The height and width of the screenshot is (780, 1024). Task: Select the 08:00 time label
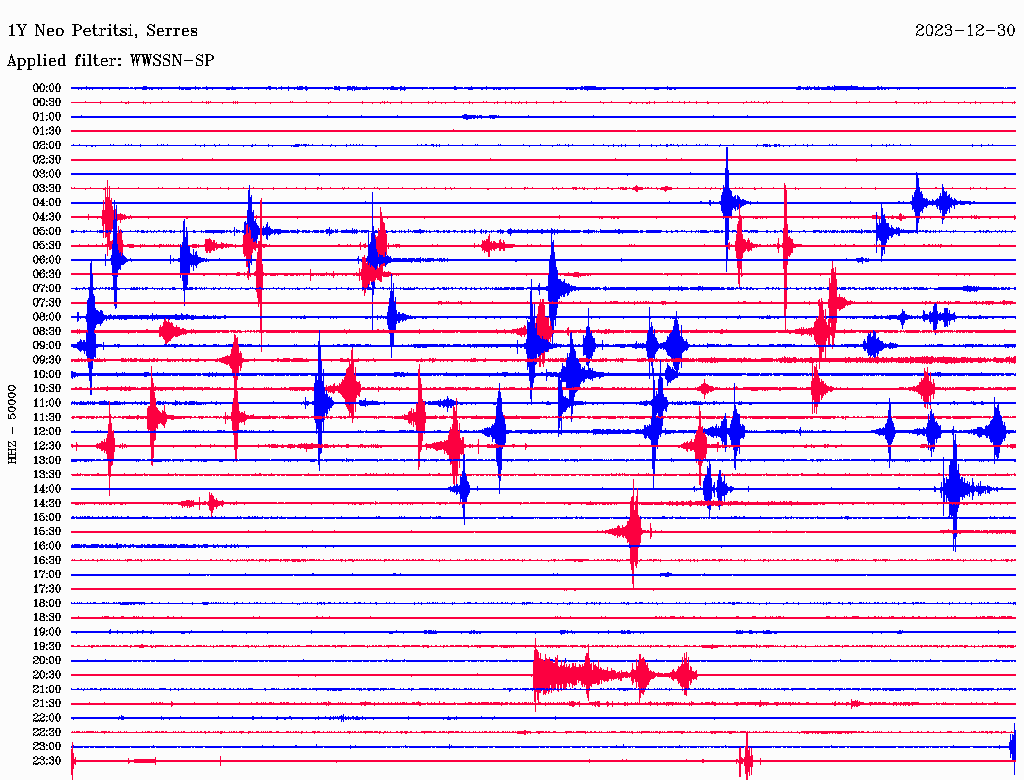(47, 317)
